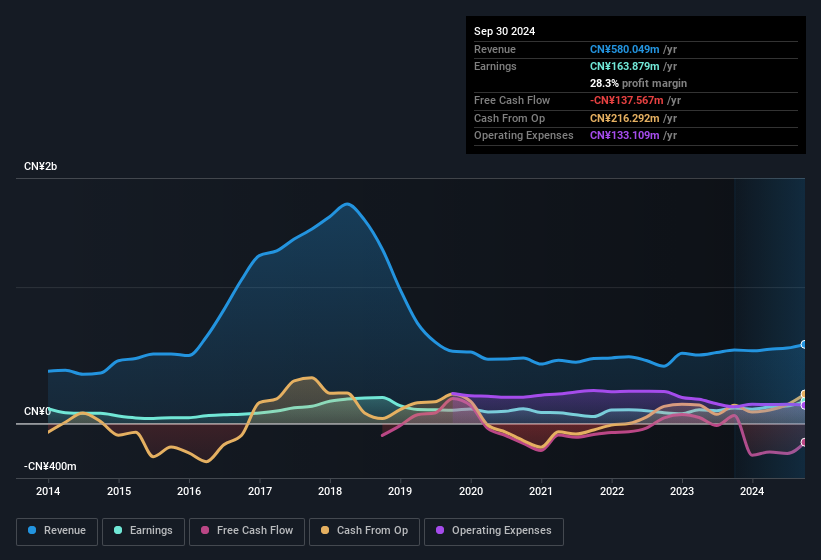The height and width of the screenshot is (560, 821).
Task: Toggle Operating Expenses legend item
Action: [x=494, y=531]
